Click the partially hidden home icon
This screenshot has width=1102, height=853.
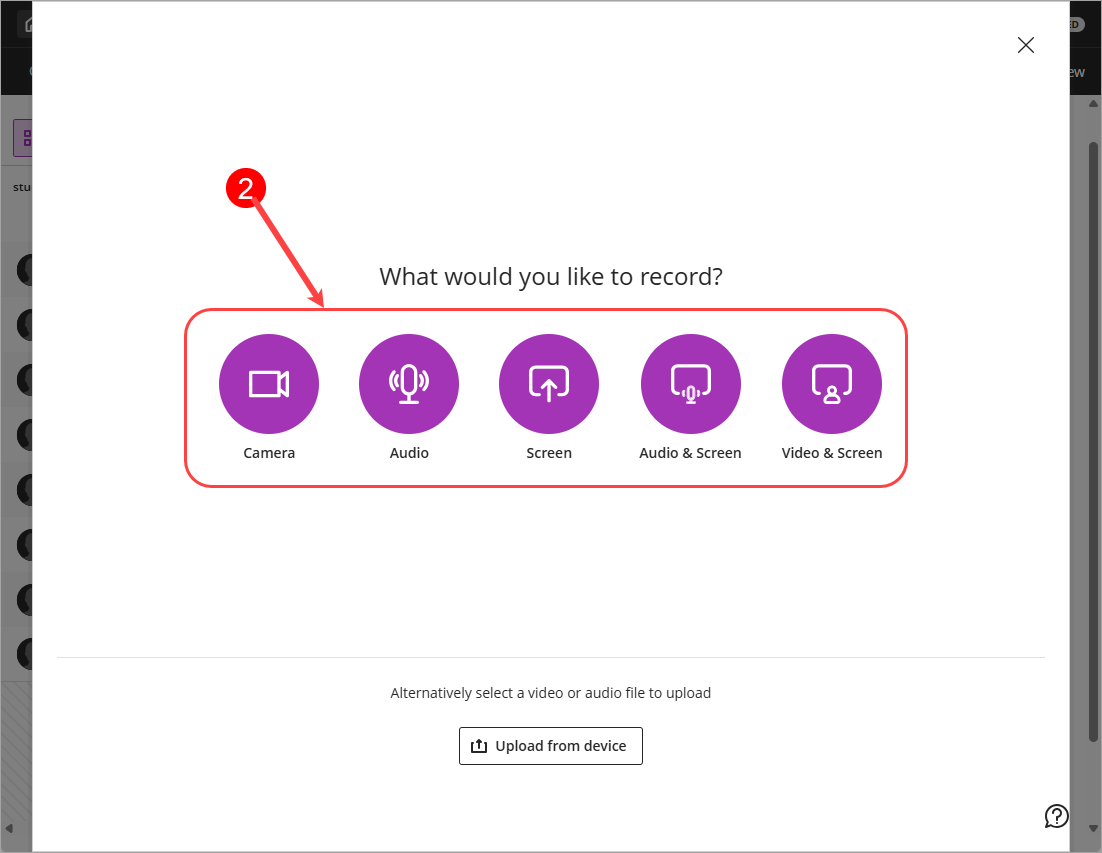(x=29, y=25)
